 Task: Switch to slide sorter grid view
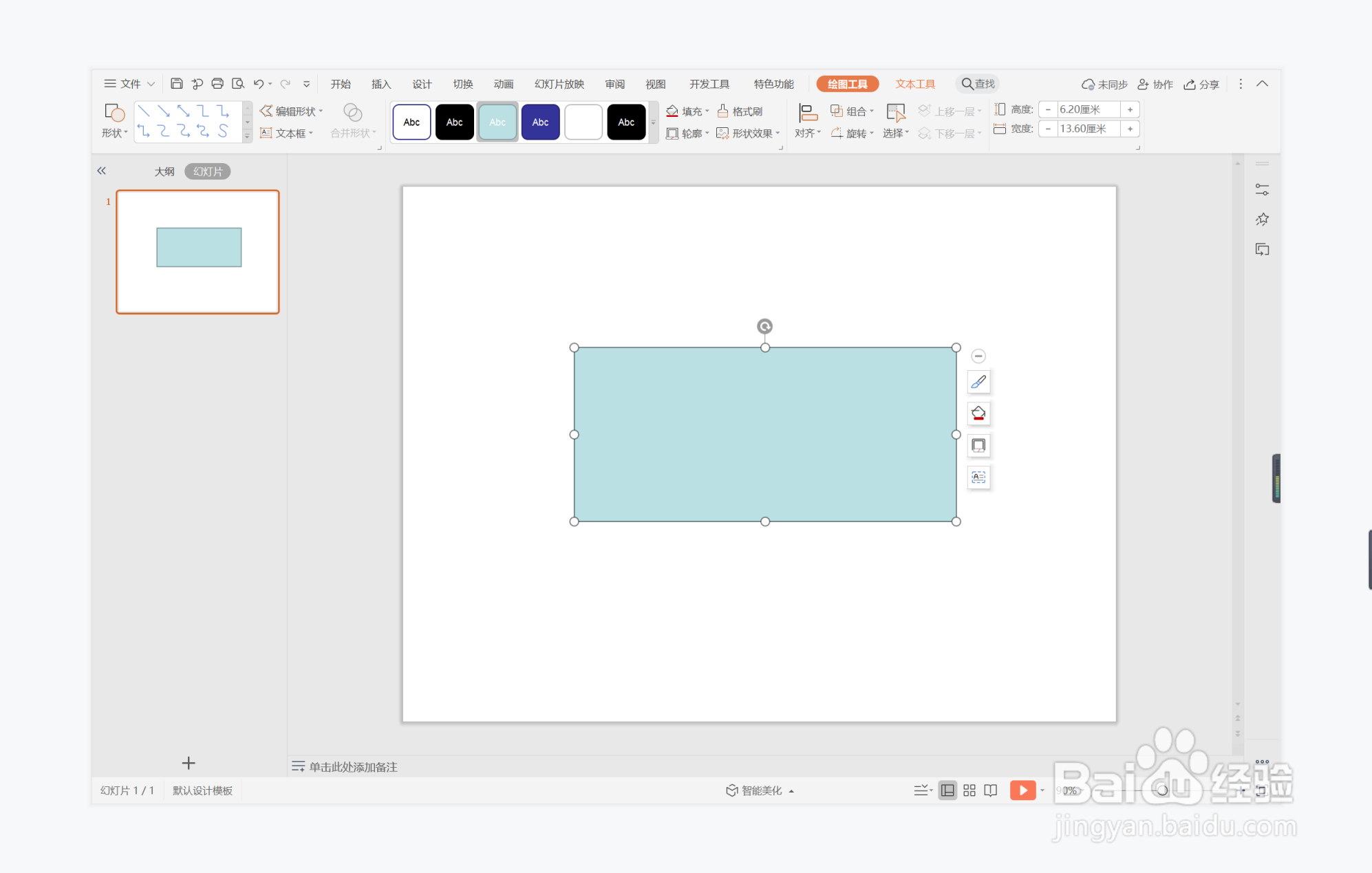pyautogui.click(x=969, y=790)
